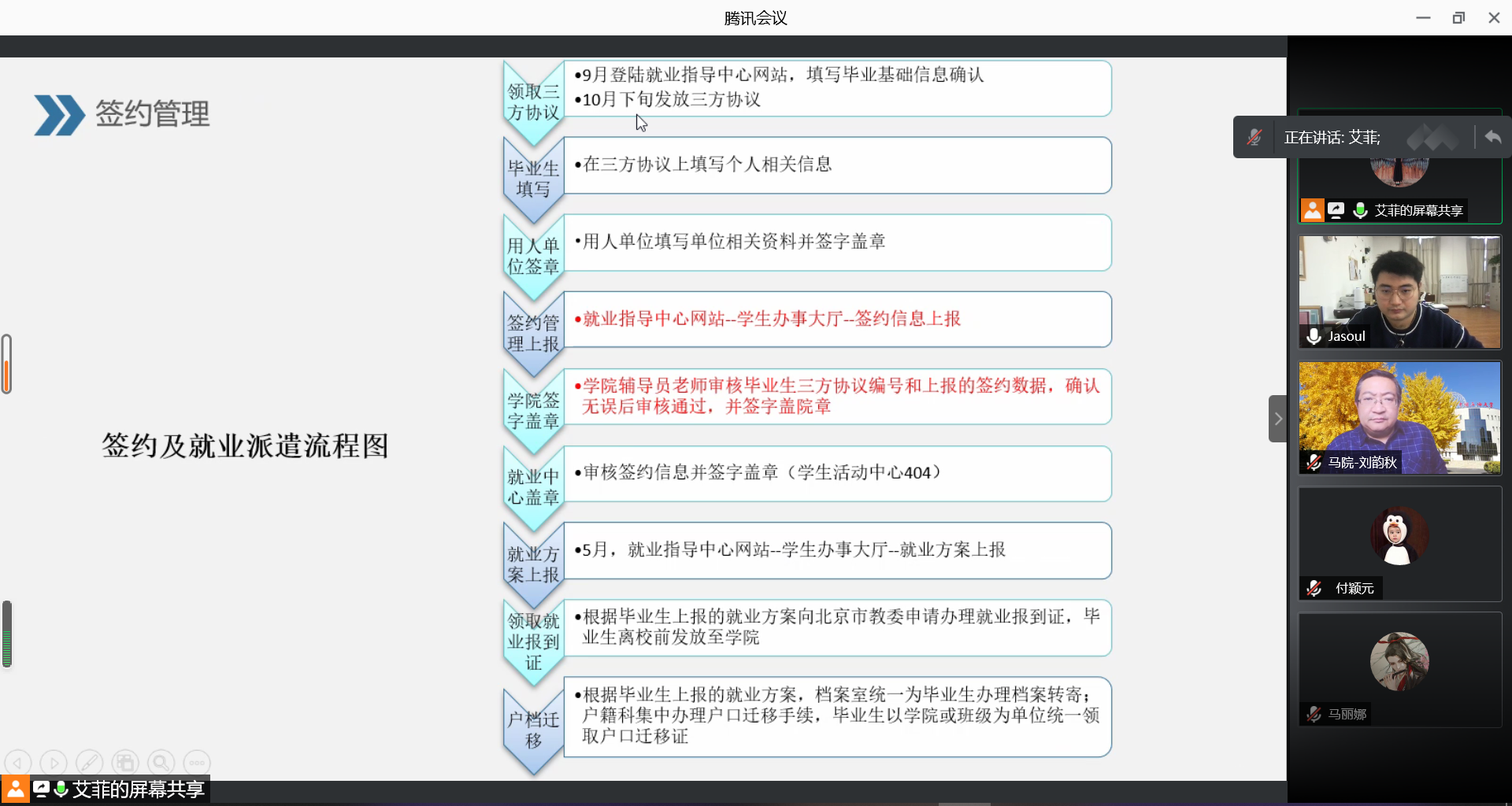The width and height of the screenshot is (1512, 806).
Task: Click the magnifier zoom icon
Action: pyautogui.click(x=161, y=762)
